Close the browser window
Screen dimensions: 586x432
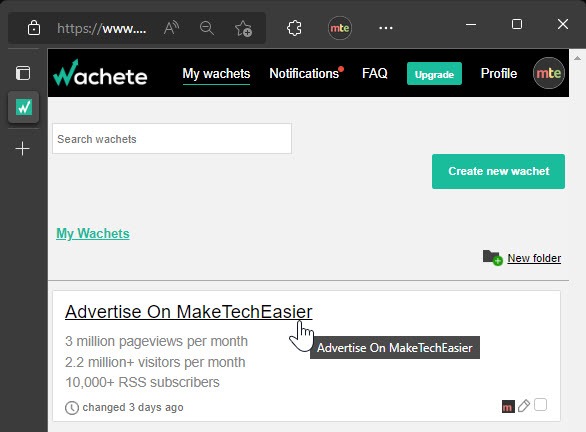click(563, 24)
